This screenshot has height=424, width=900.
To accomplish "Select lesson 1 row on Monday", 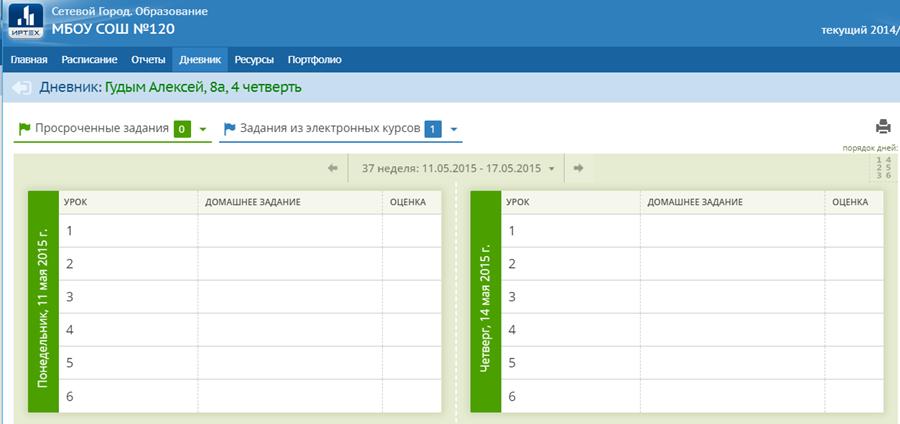I will point(250,231).
